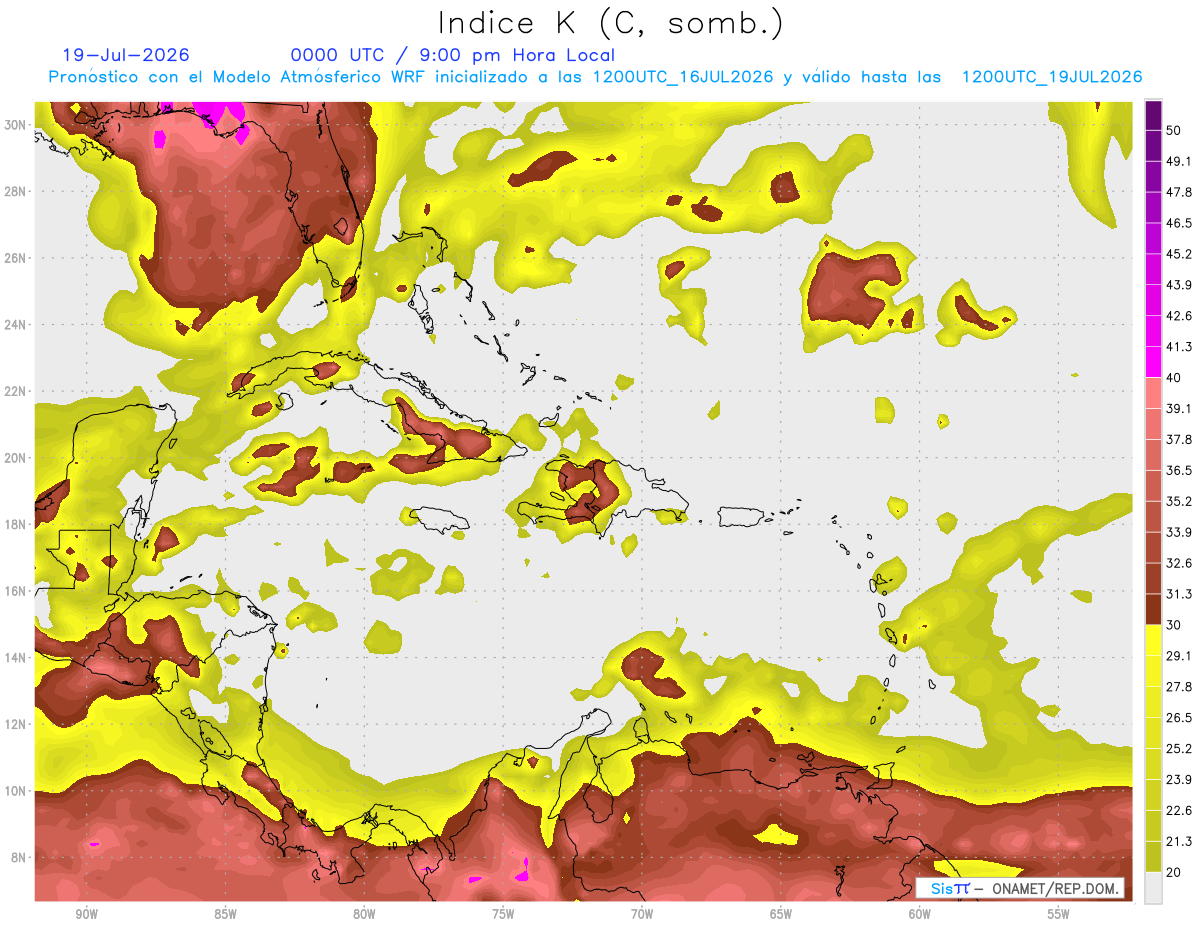Screen dimensions: 1200x927
Task: Click the latitude label "12N"
Action: [16, 724]
